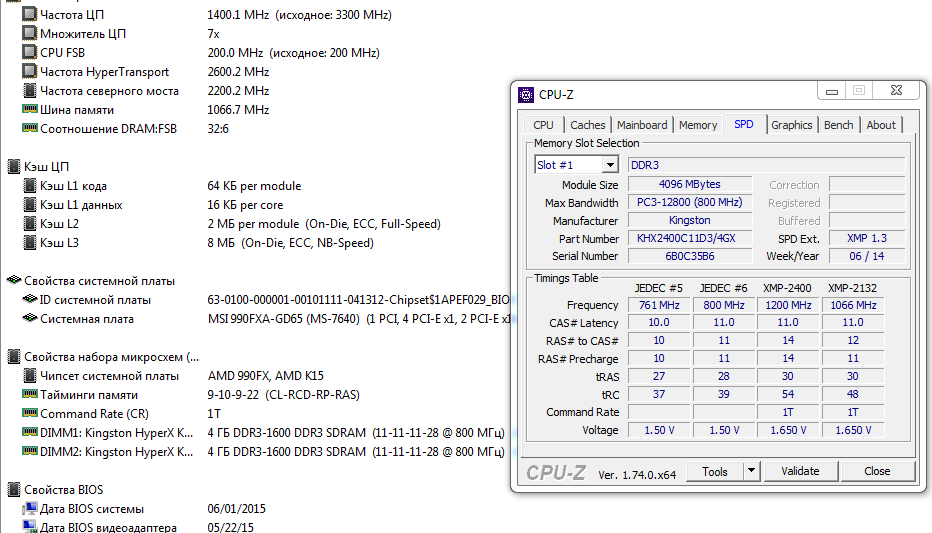Click the XMP-2132 voltage cell 1.650 V
The height and width of the screenshot is (533, 932).
(854, 430)
